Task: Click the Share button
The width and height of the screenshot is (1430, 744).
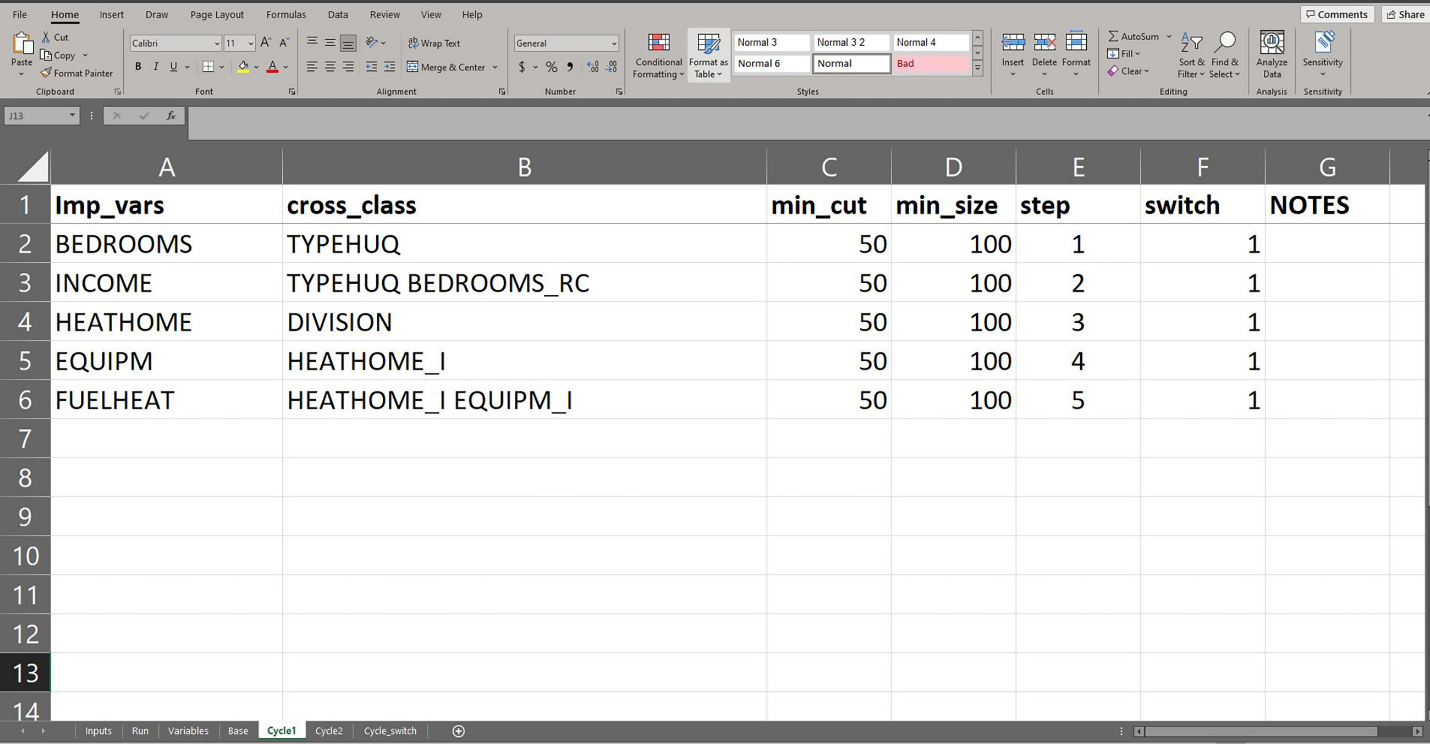Action: click(1405, 14)
